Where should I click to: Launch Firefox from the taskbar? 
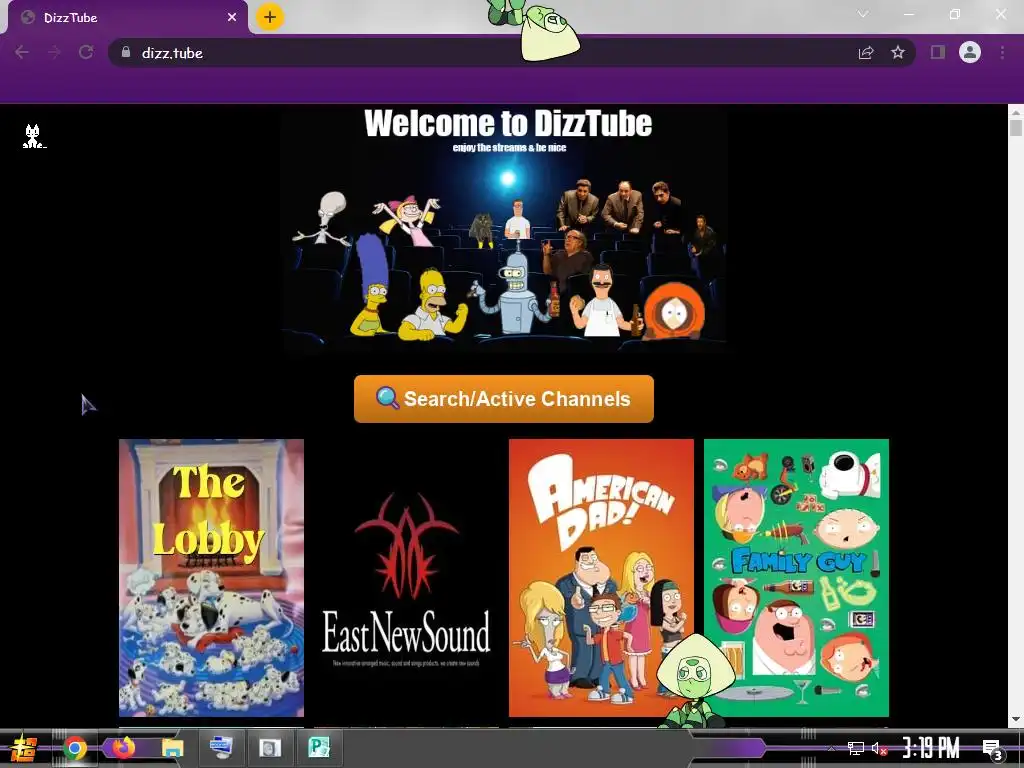point(123,748)
